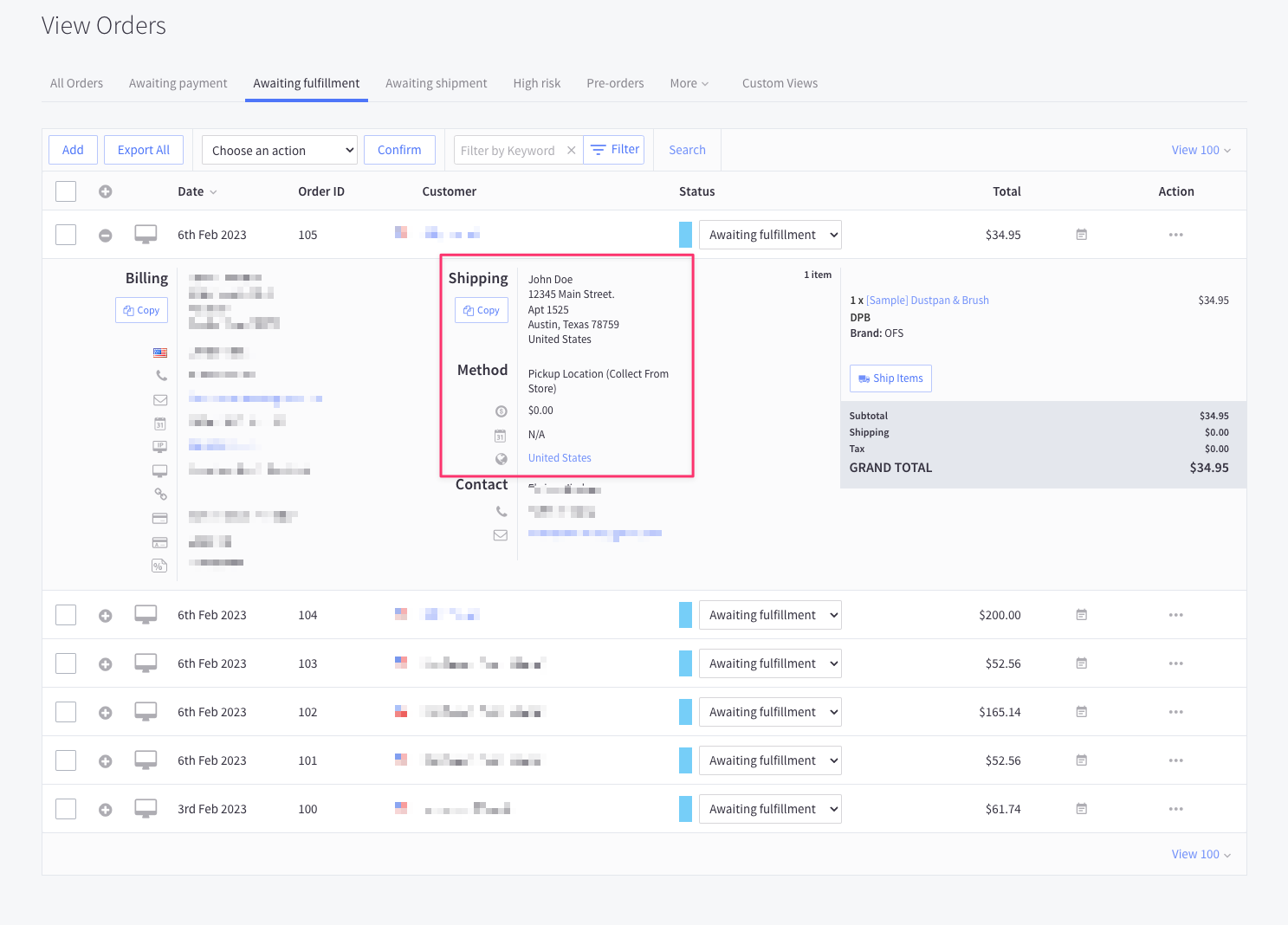
Task: Click blue status color swatch of order 105
Action: [685, 235]
